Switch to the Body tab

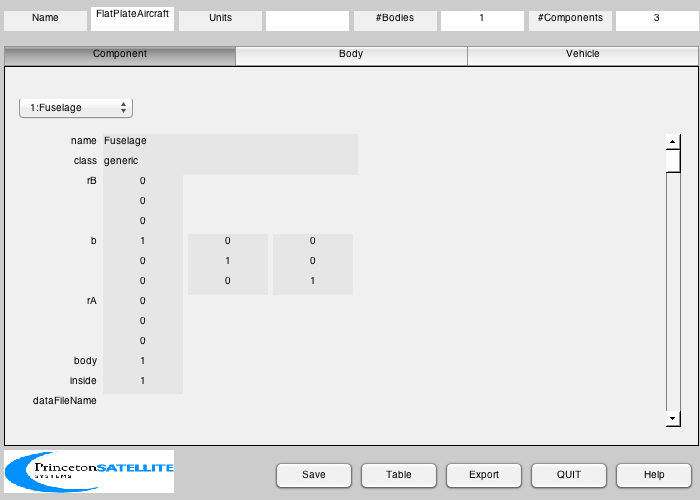pyautogui.click(x=351, y=55)
